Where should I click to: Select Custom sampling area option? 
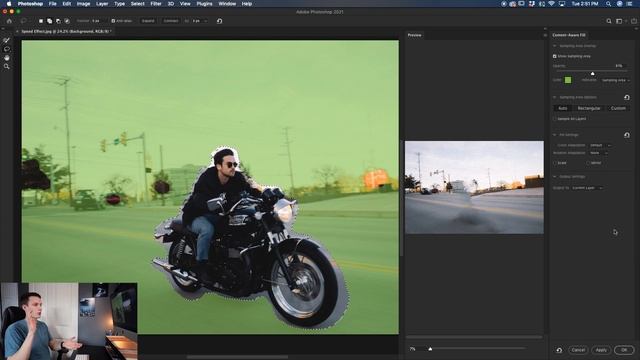[618, 108]
